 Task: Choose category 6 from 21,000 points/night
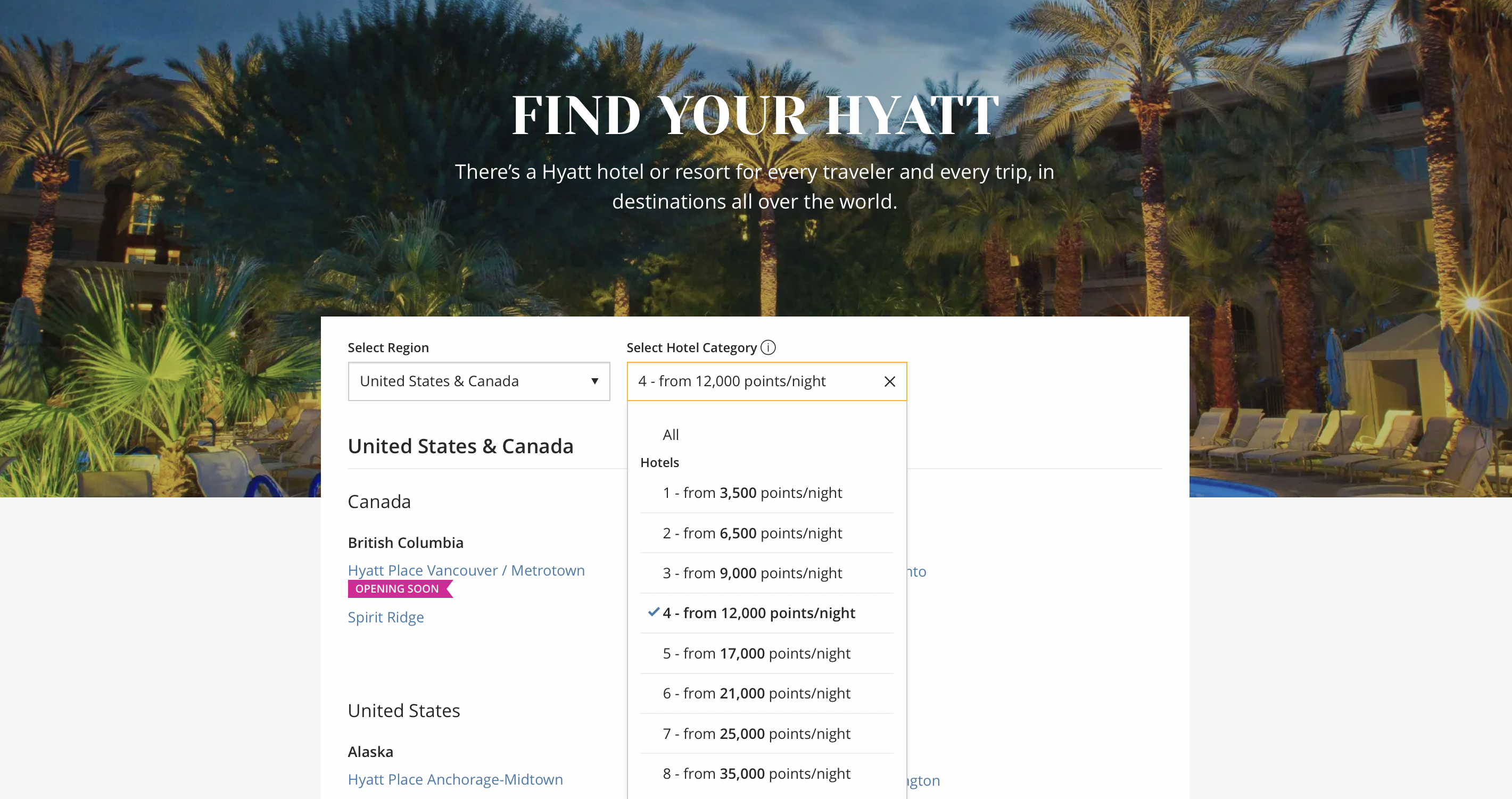point(756,693)
